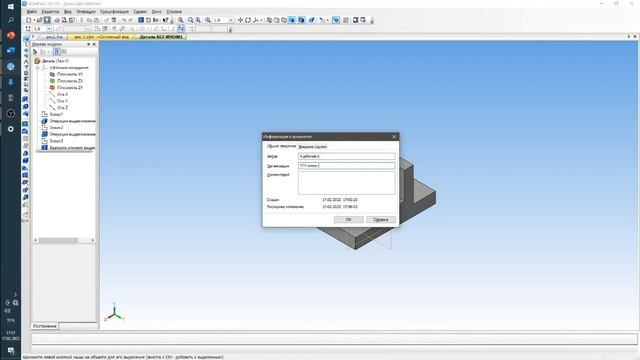Open the Спецификация menu
Screen dimensions: 640x360
(114, 11)
